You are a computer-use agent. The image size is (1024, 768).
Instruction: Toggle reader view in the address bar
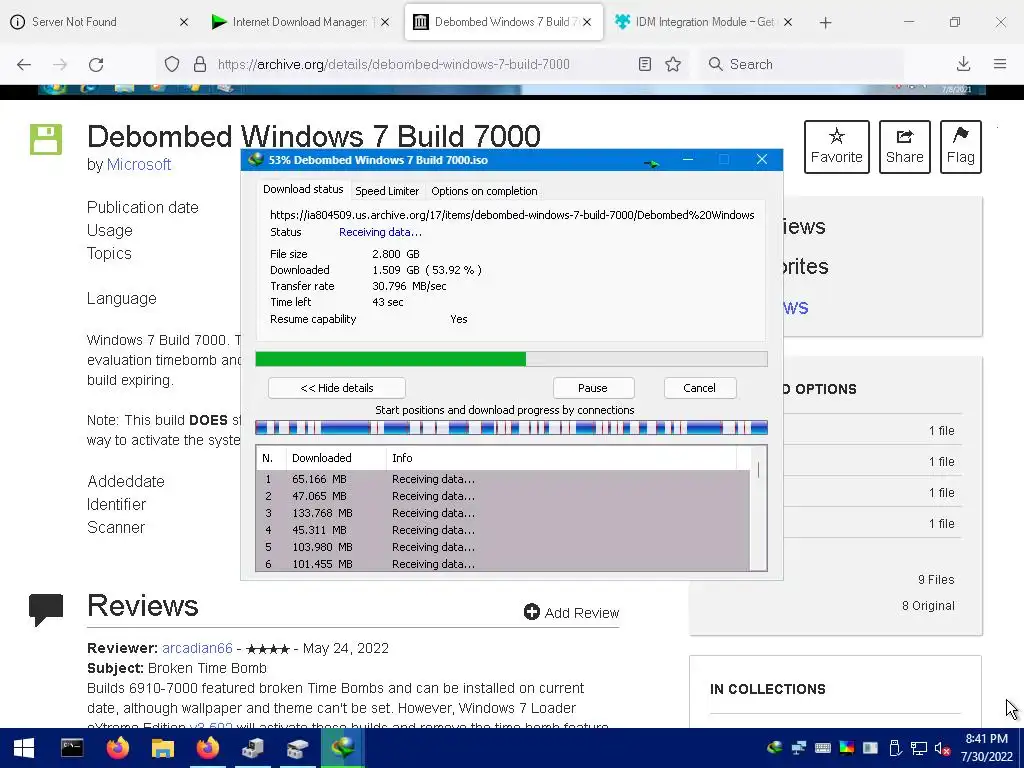coord(645,64)
